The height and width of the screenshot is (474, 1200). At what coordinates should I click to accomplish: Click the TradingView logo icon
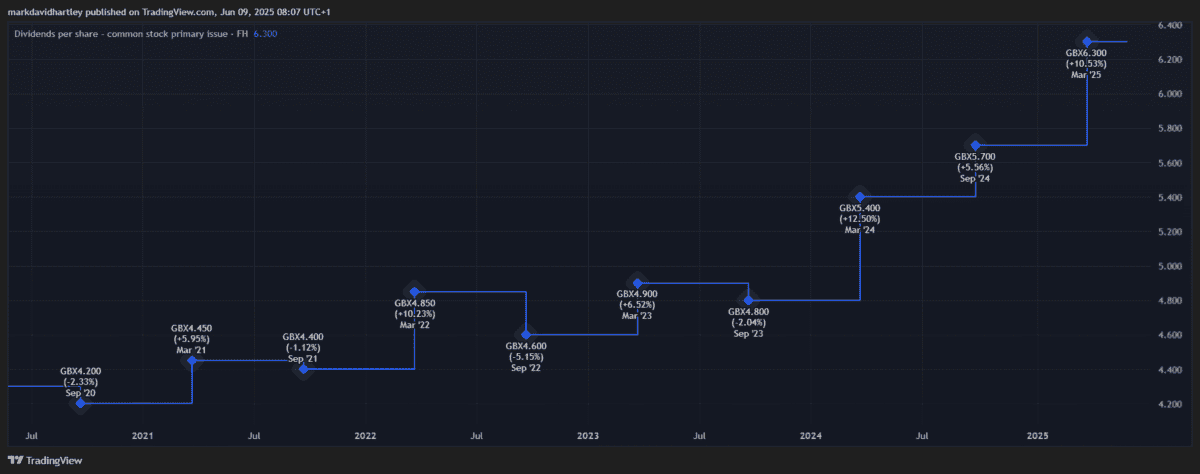pos(13,461)
